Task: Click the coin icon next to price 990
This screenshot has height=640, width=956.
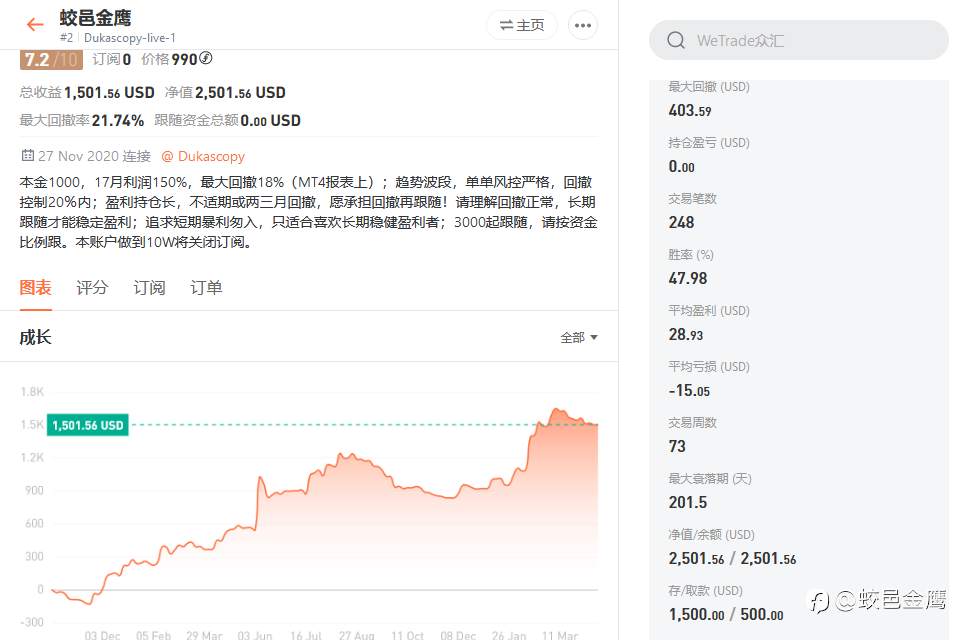Action: coord(206,58)
